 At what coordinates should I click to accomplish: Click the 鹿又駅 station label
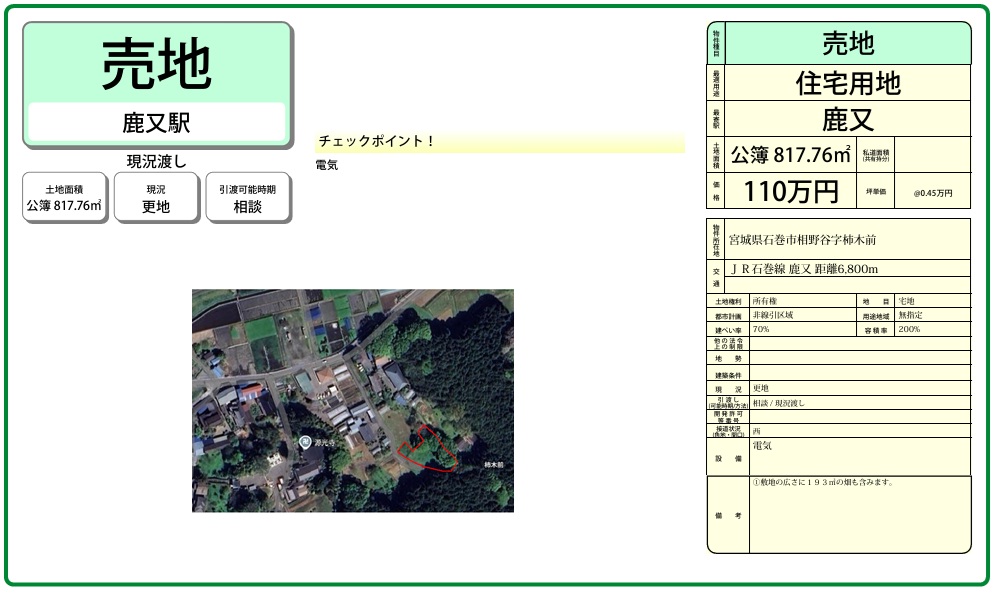point(157,123)
